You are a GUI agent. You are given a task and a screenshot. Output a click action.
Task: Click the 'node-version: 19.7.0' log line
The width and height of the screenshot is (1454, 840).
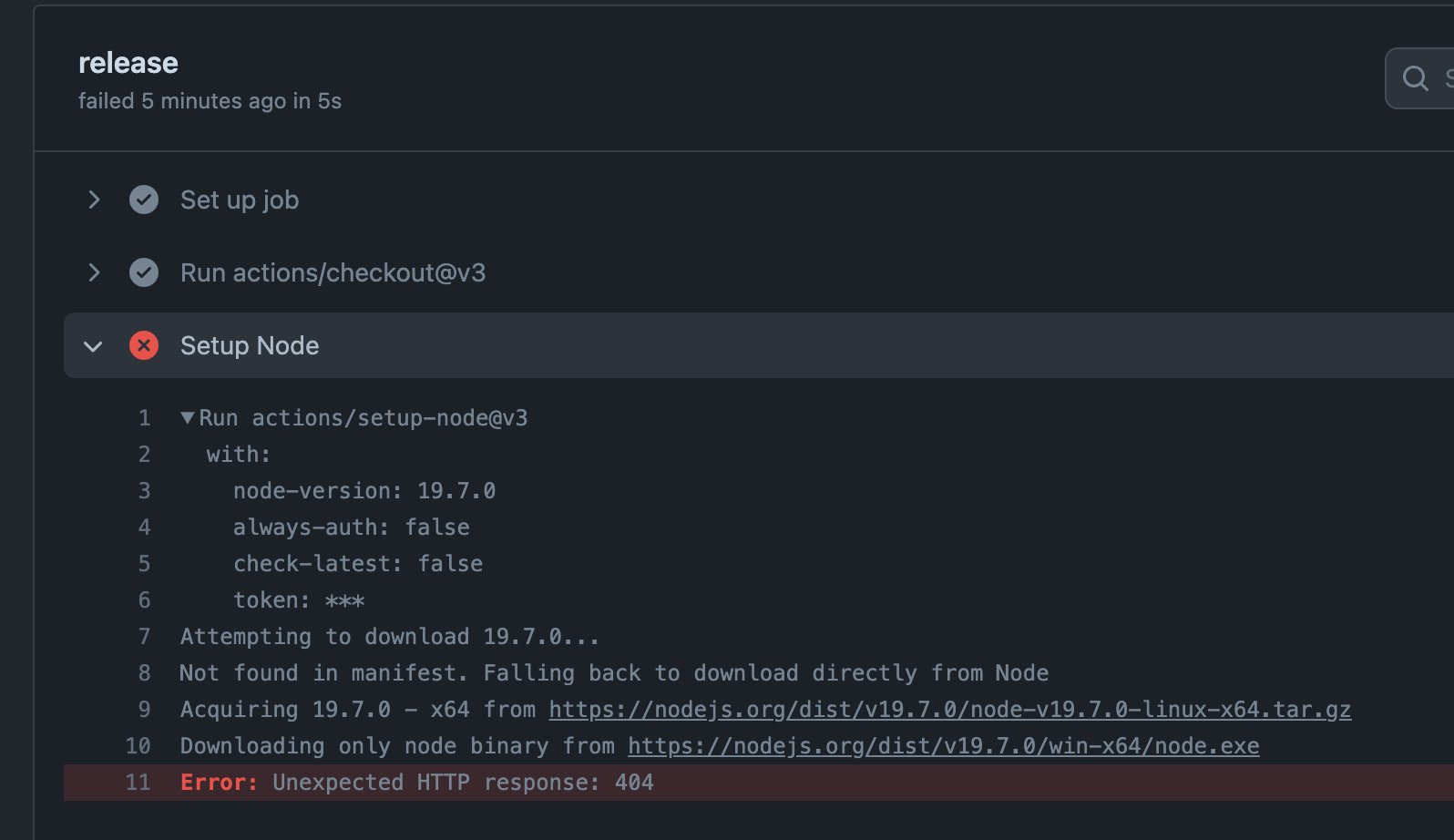(x=364, y=491)
